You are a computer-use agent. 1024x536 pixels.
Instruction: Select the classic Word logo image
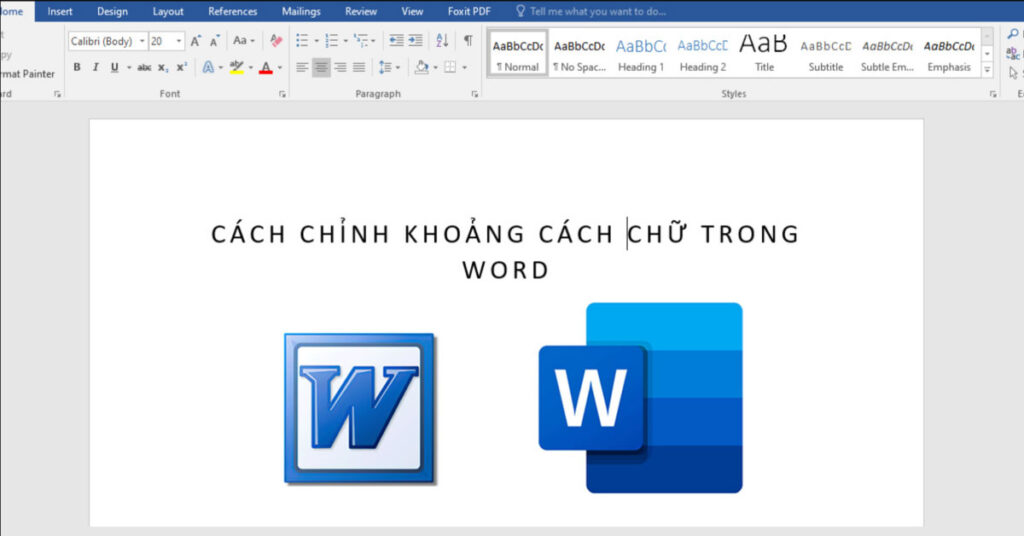(x=360, y=409)
